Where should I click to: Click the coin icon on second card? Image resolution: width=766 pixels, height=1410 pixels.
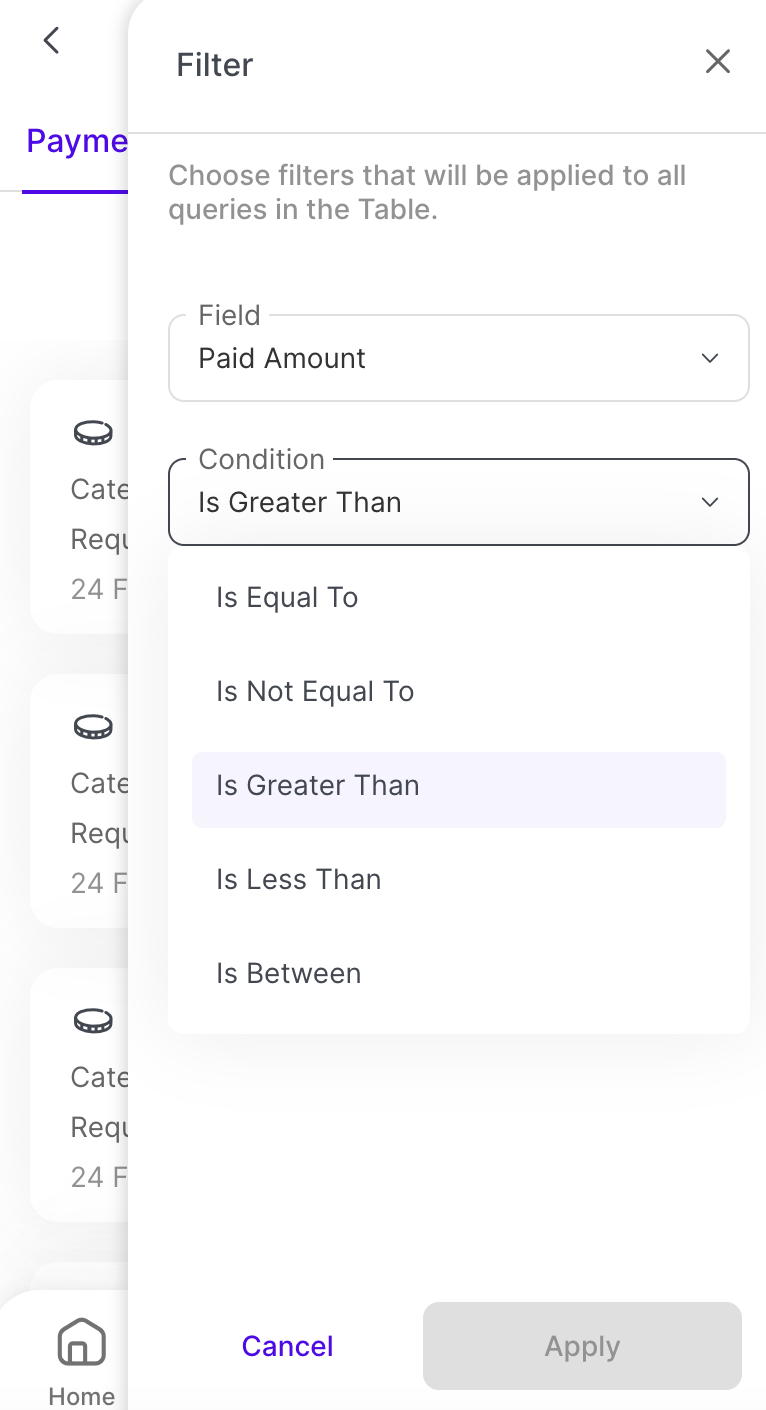(x=93, y=727)
